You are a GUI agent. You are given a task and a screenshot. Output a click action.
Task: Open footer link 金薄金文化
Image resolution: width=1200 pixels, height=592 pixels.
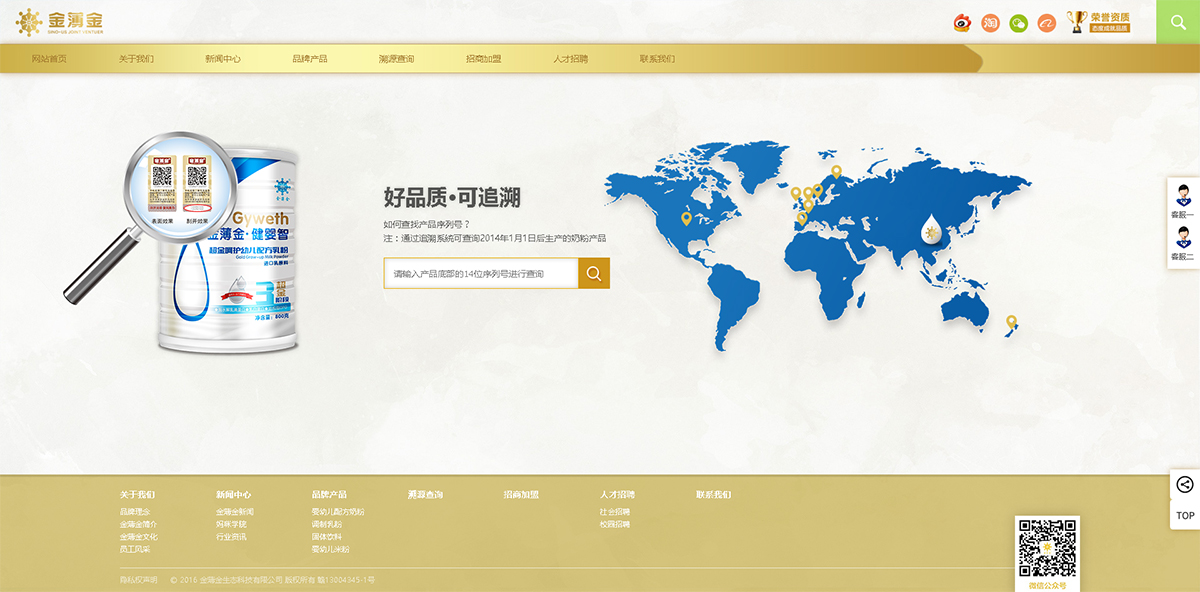[138, 537]
